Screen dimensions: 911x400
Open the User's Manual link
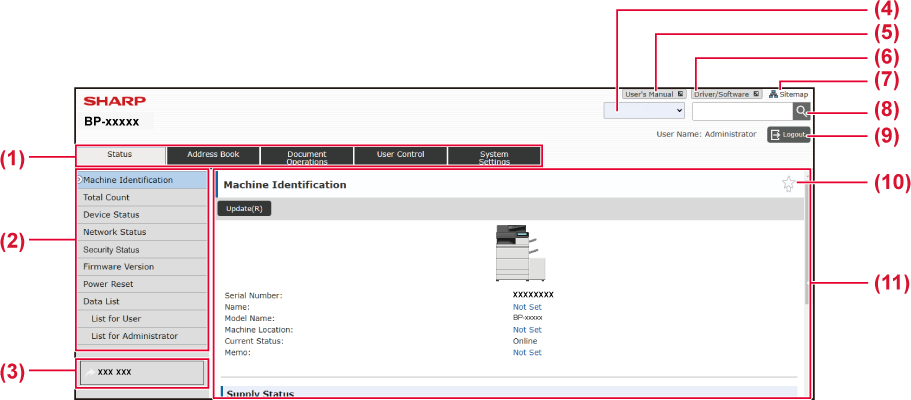pos(654,94)
